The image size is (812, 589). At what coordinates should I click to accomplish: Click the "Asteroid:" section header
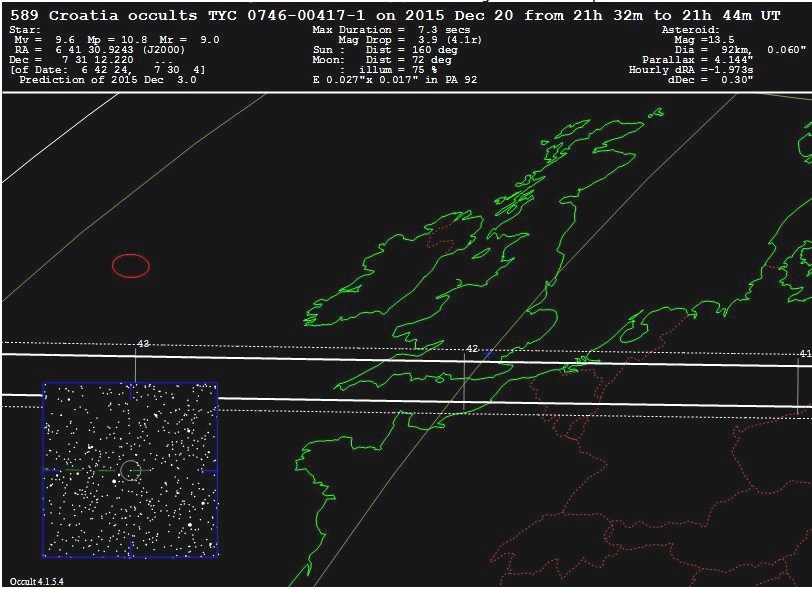point(690,30)
